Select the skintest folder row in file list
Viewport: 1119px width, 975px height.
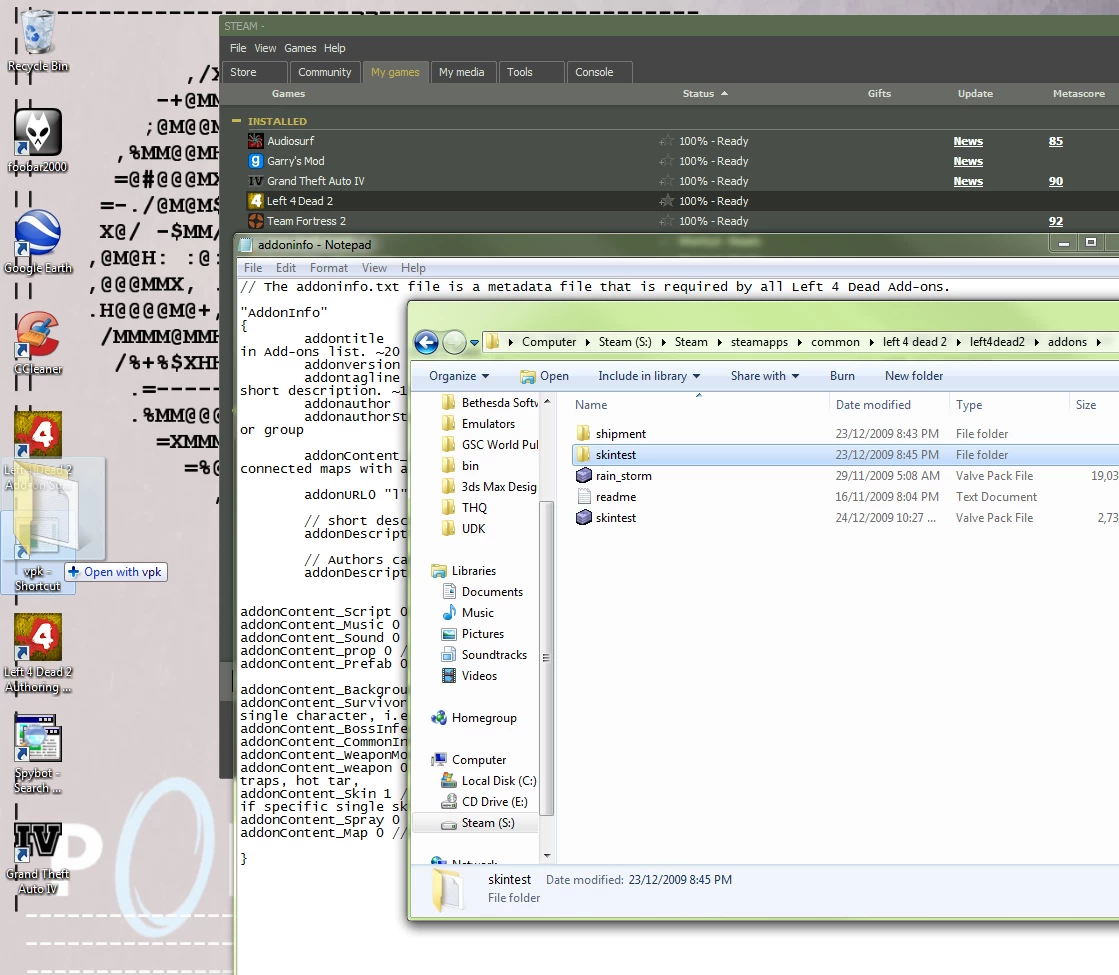[x=845, y=455]
